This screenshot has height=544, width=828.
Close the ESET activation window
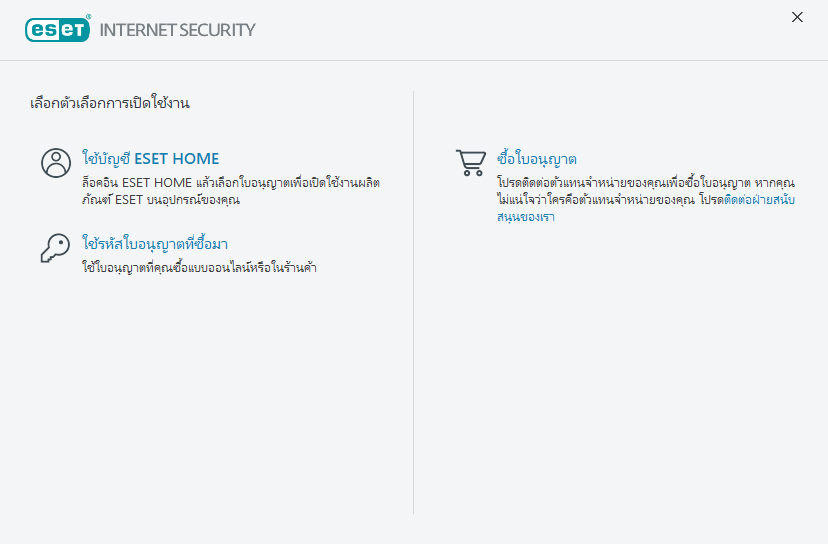coord(797,17)
